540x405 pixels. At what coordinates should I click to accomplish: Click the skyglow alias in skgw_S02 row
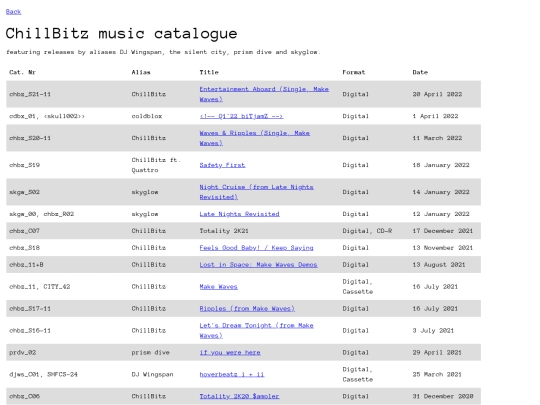[x=145, y=192]
